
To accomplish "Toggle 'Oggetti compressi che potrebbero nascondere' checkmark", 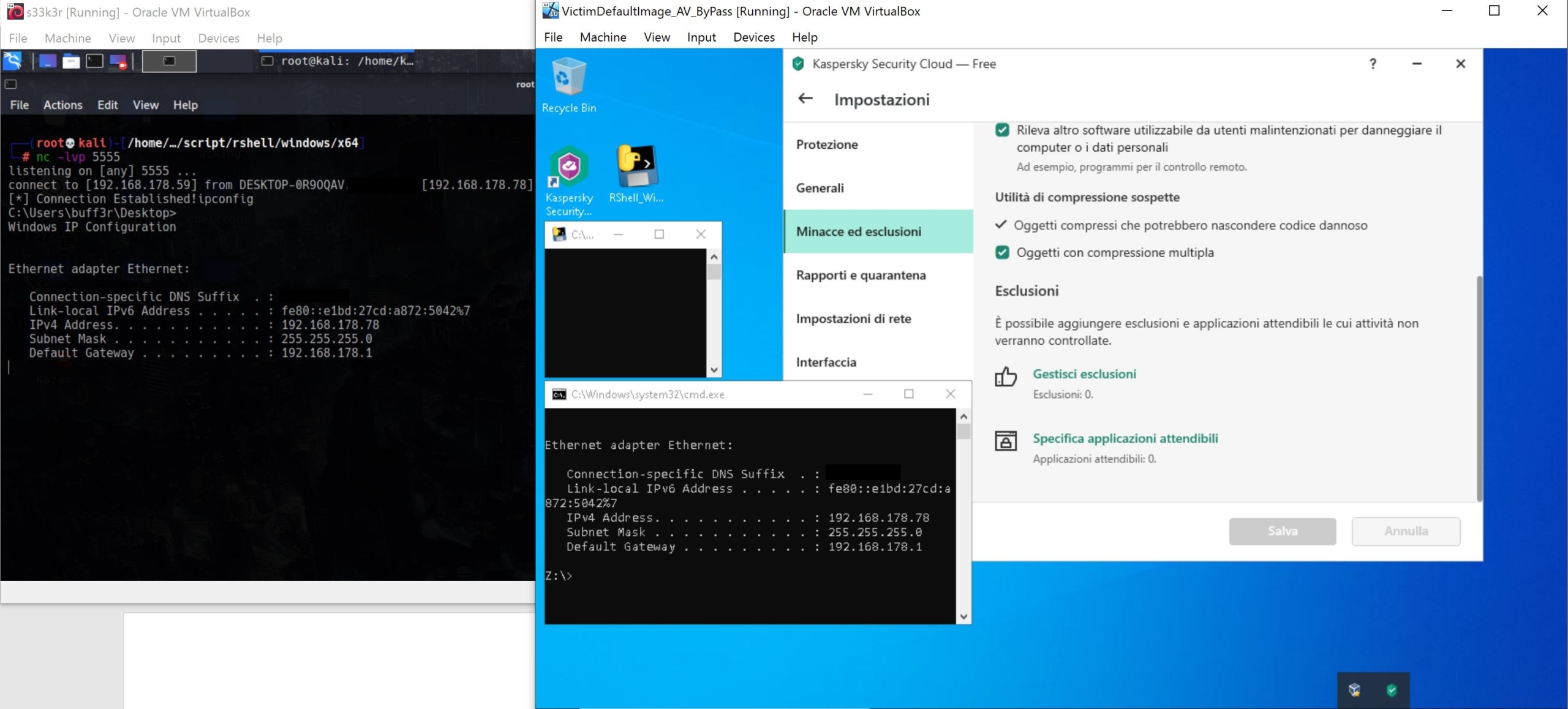I will [1001, 225].
